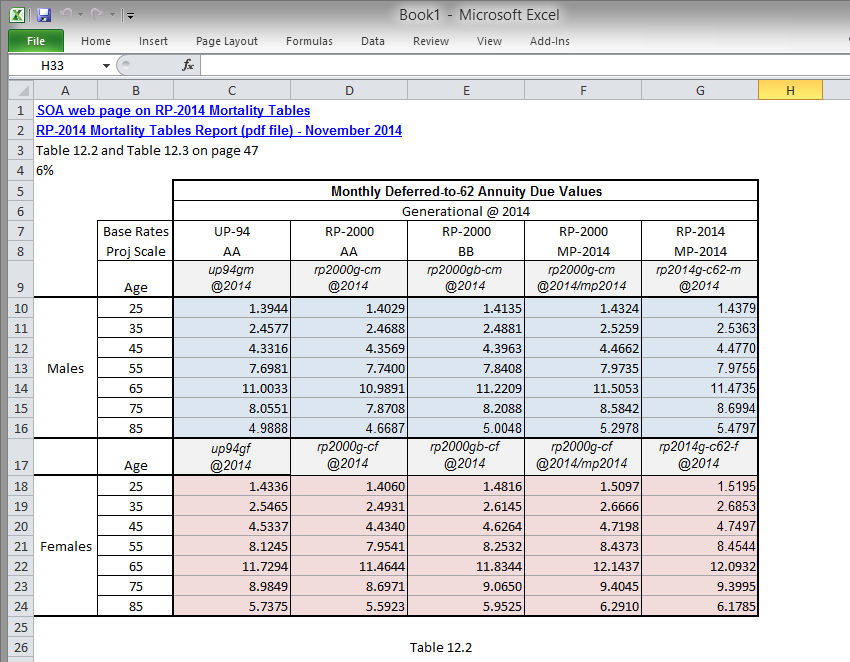
Task: Open the Name Box dropdown arrow
Action: (x=106, y=66)
